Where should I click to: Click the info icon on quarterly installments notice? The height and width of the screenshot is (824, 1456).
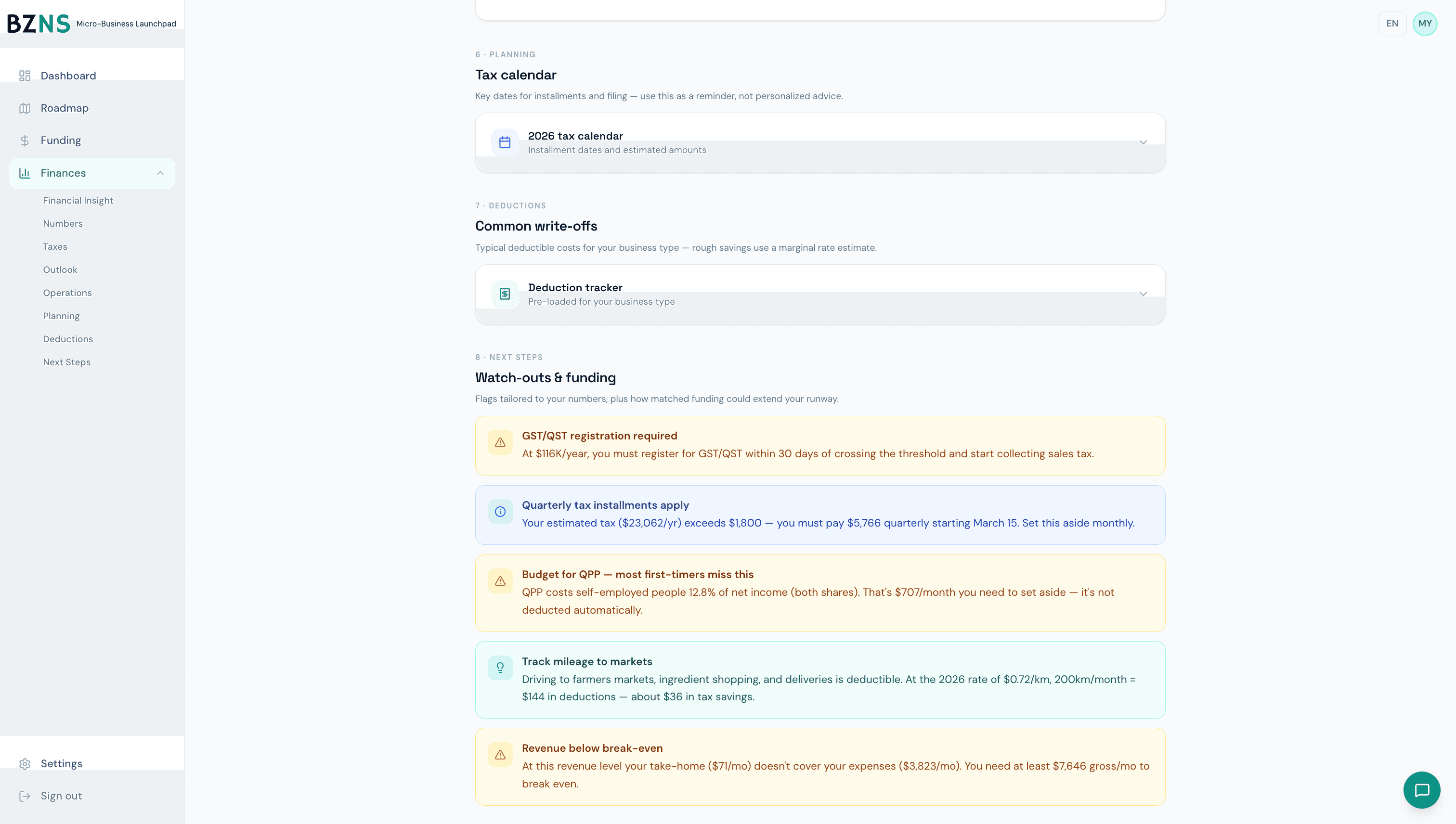(x=500, y=512)
